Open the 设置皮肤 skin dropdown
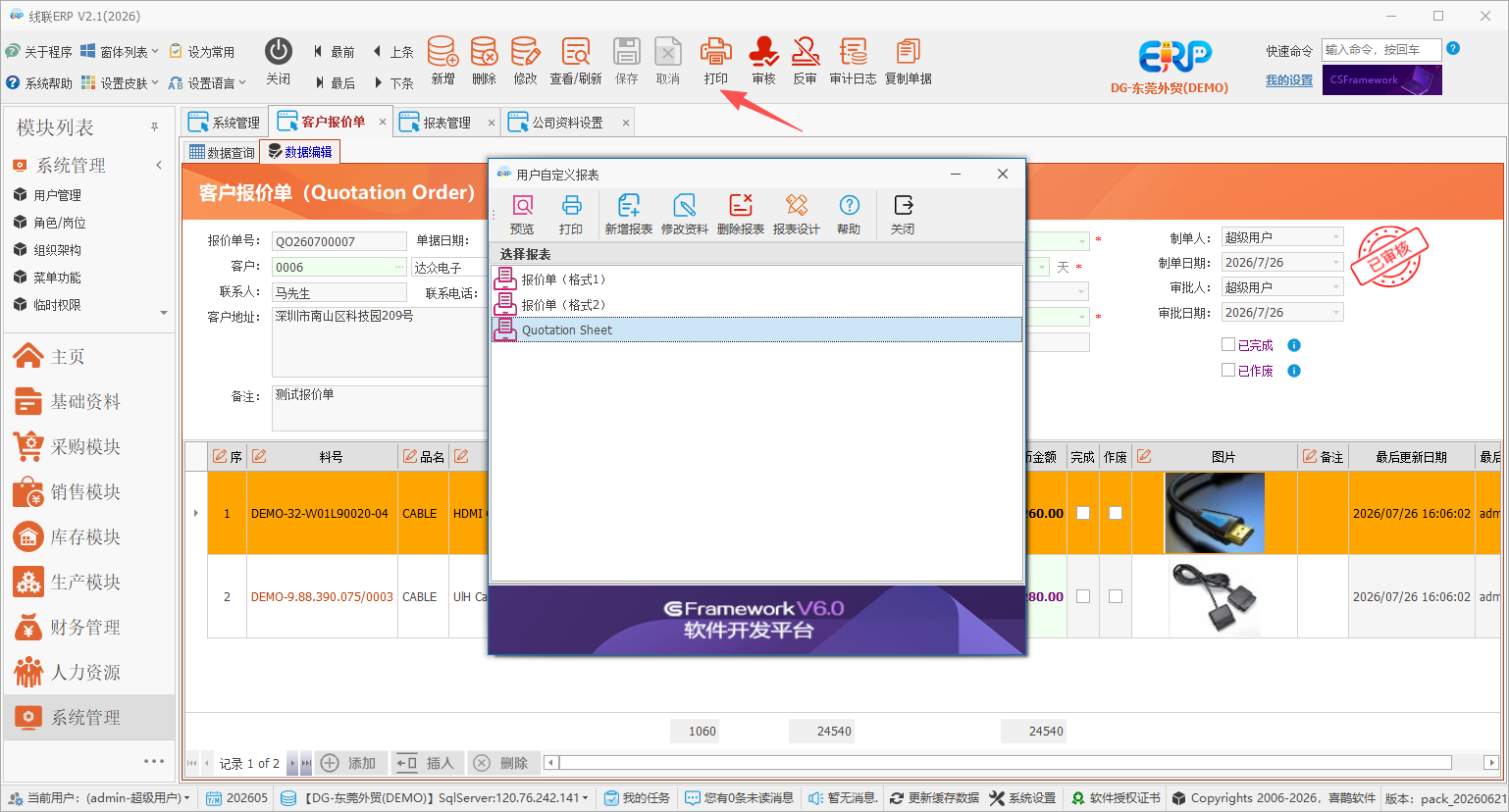 pos(120,83)
